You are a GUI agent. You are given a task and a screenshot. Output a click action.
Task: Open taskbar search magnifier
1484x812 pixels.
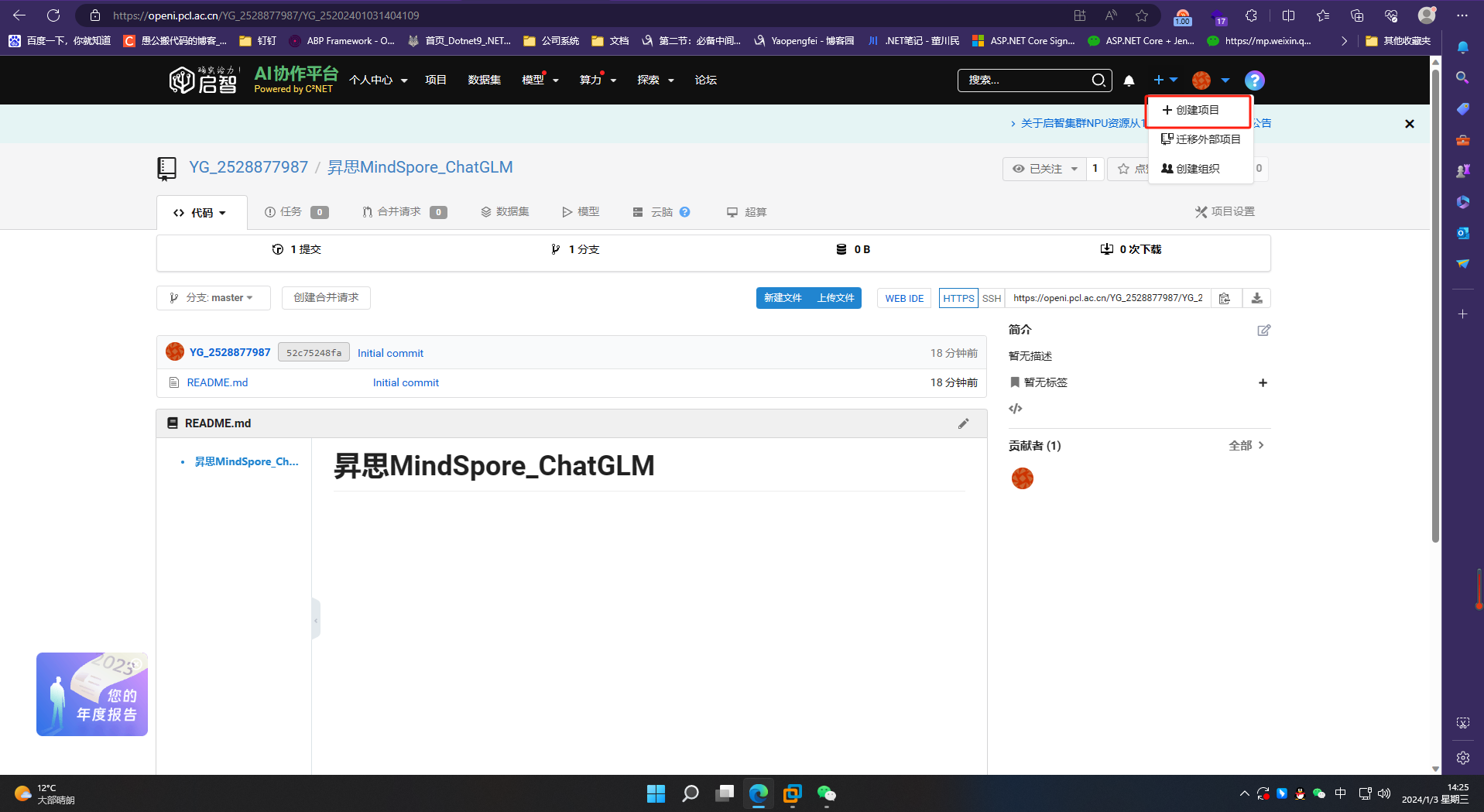click(x=690, y=793)
